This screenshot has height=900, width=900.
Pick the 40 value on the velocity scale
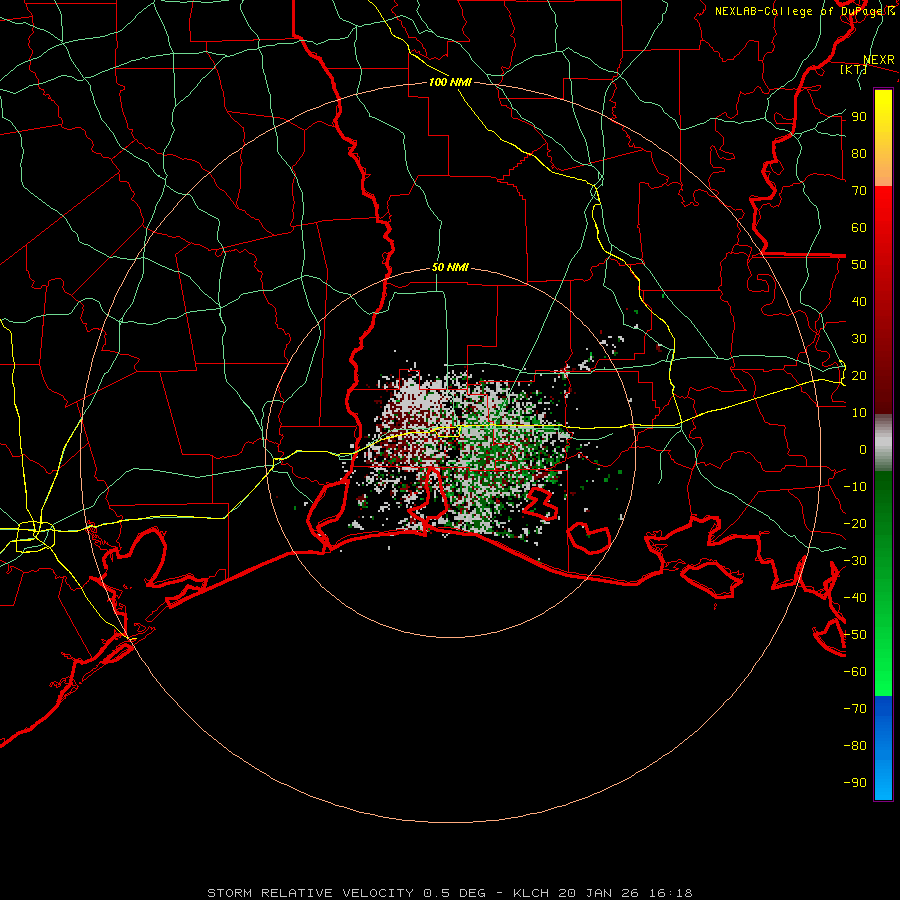click(x=859, y=301)
